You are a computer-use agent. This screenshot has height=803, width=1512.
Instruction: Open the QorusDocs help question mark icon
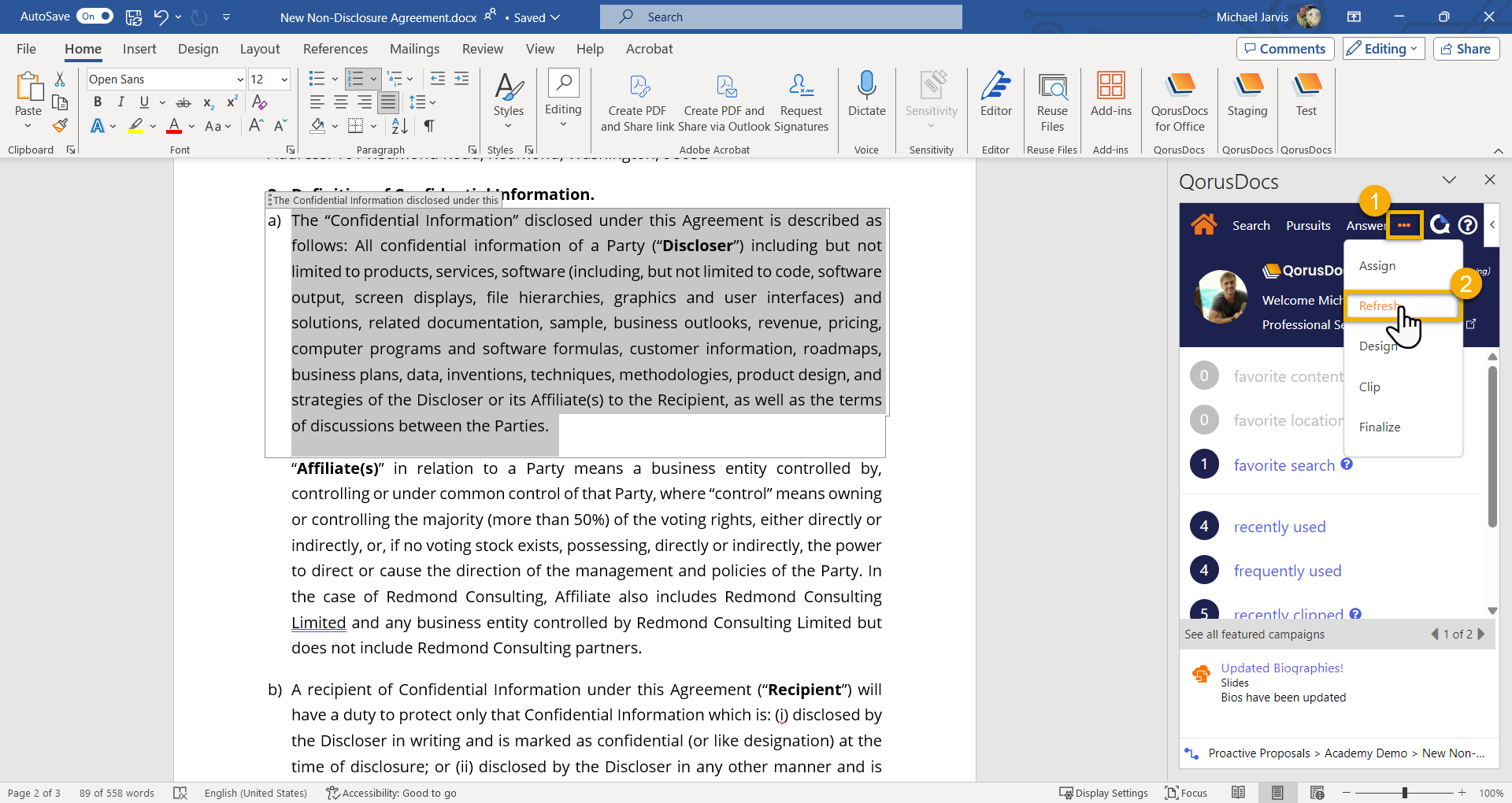1467,225
